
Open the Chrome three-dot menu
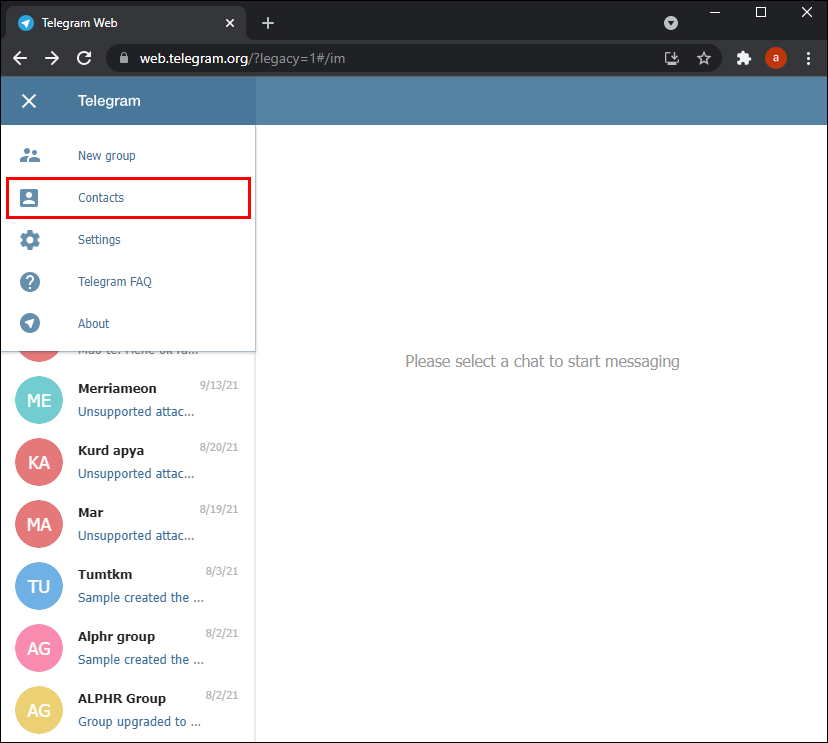pyautogui.click(x=809, y=58)
